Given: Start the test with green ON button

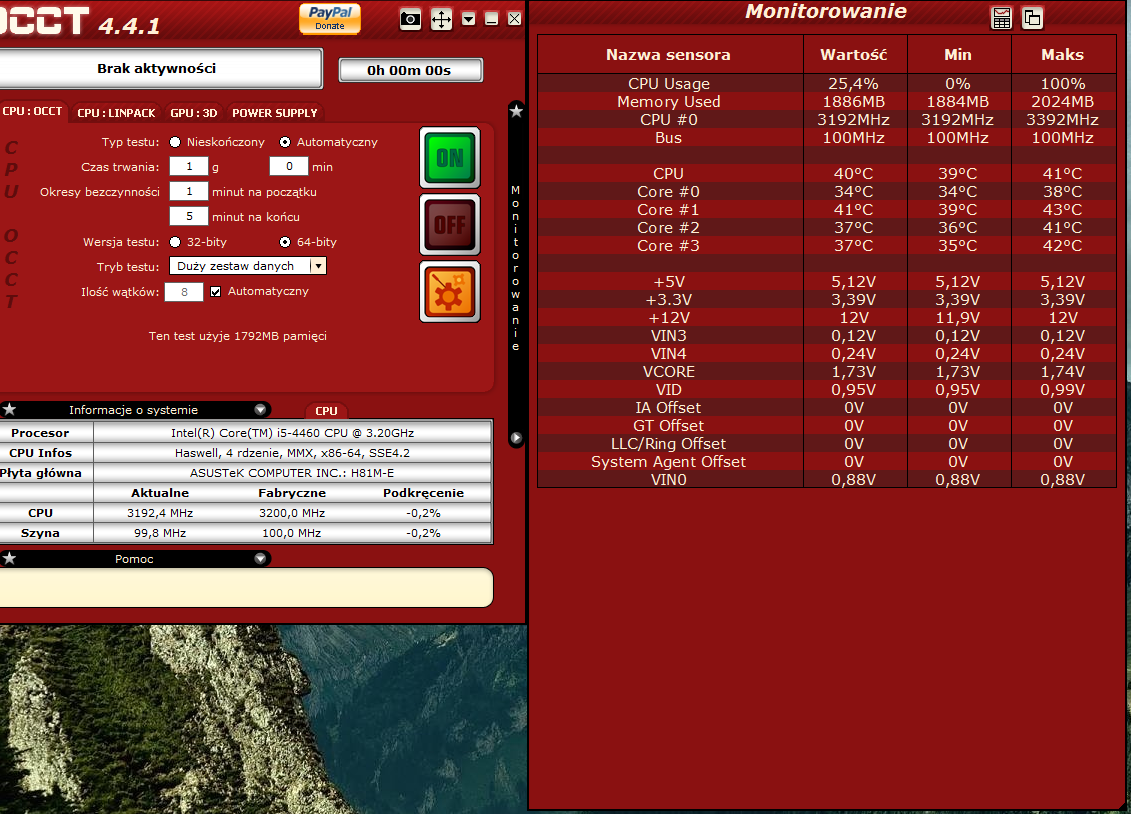Looking at the screenshot, I should coord(450,158).
